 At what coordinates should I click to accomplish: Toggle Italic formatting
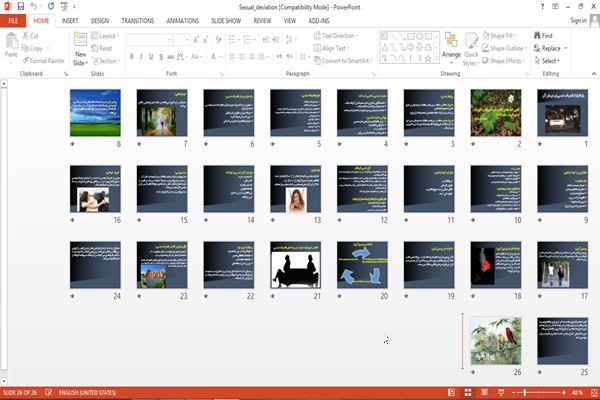click(143, 57)
